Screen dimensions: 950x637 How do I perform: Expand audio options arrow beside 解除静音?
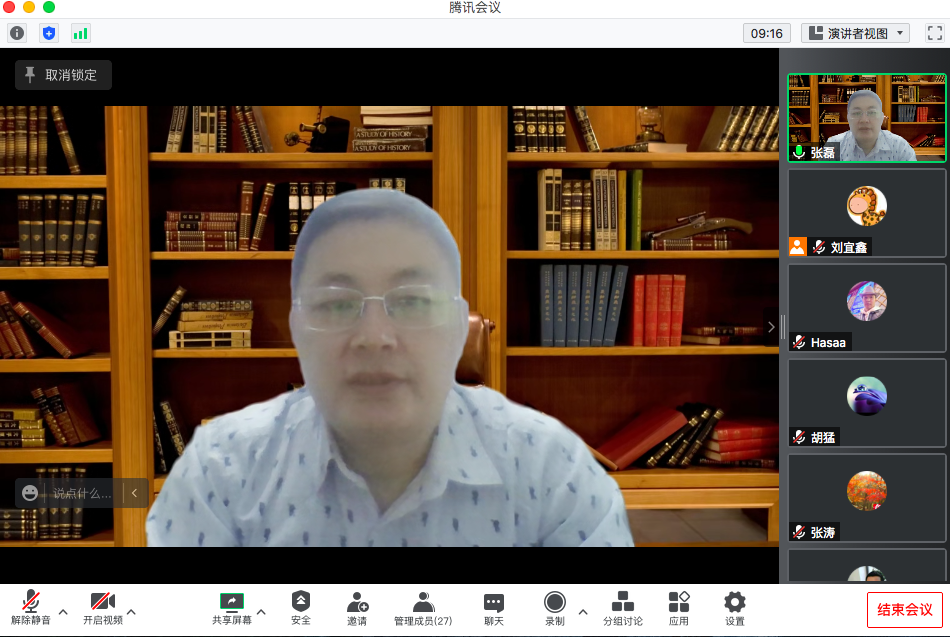(x=63, y=611)
